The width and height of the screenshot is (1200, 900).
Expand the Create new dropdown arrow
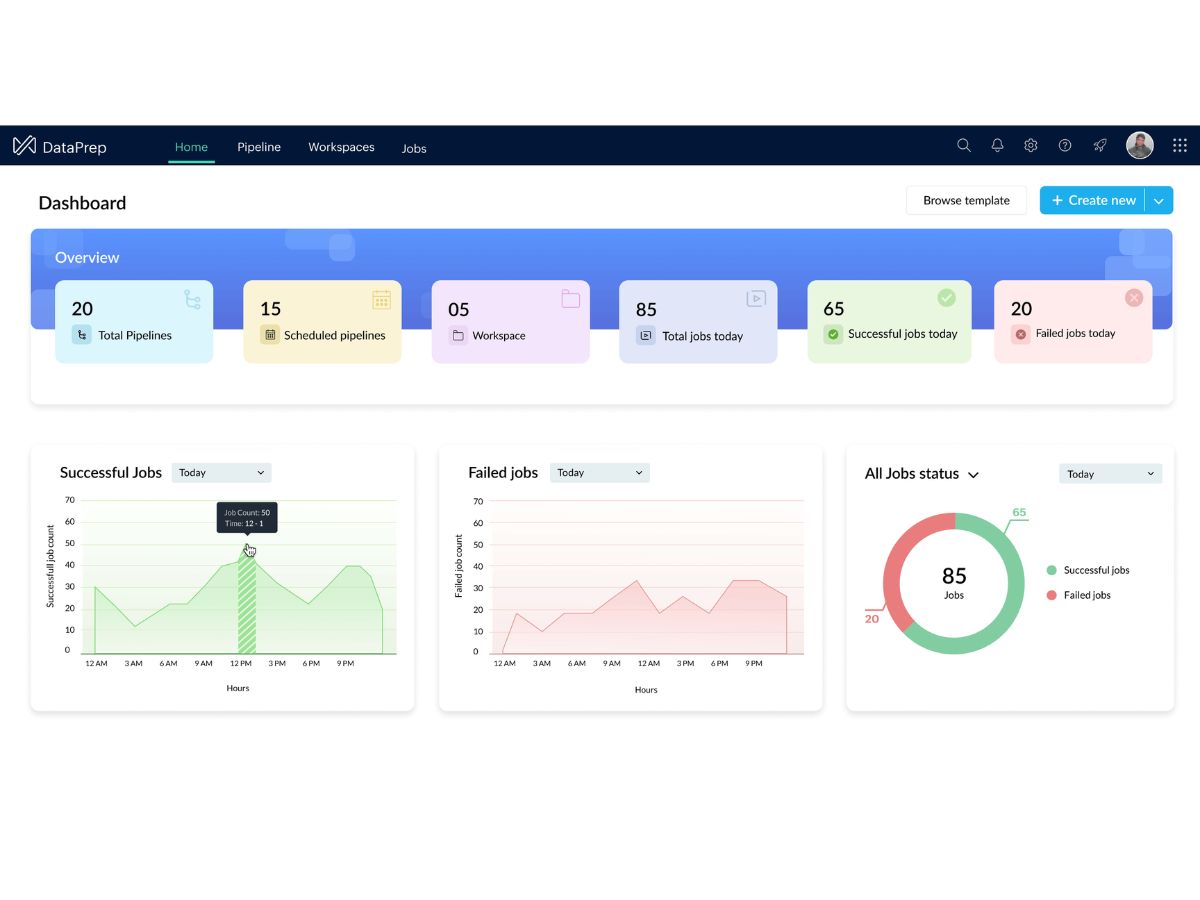point(1159,200)
